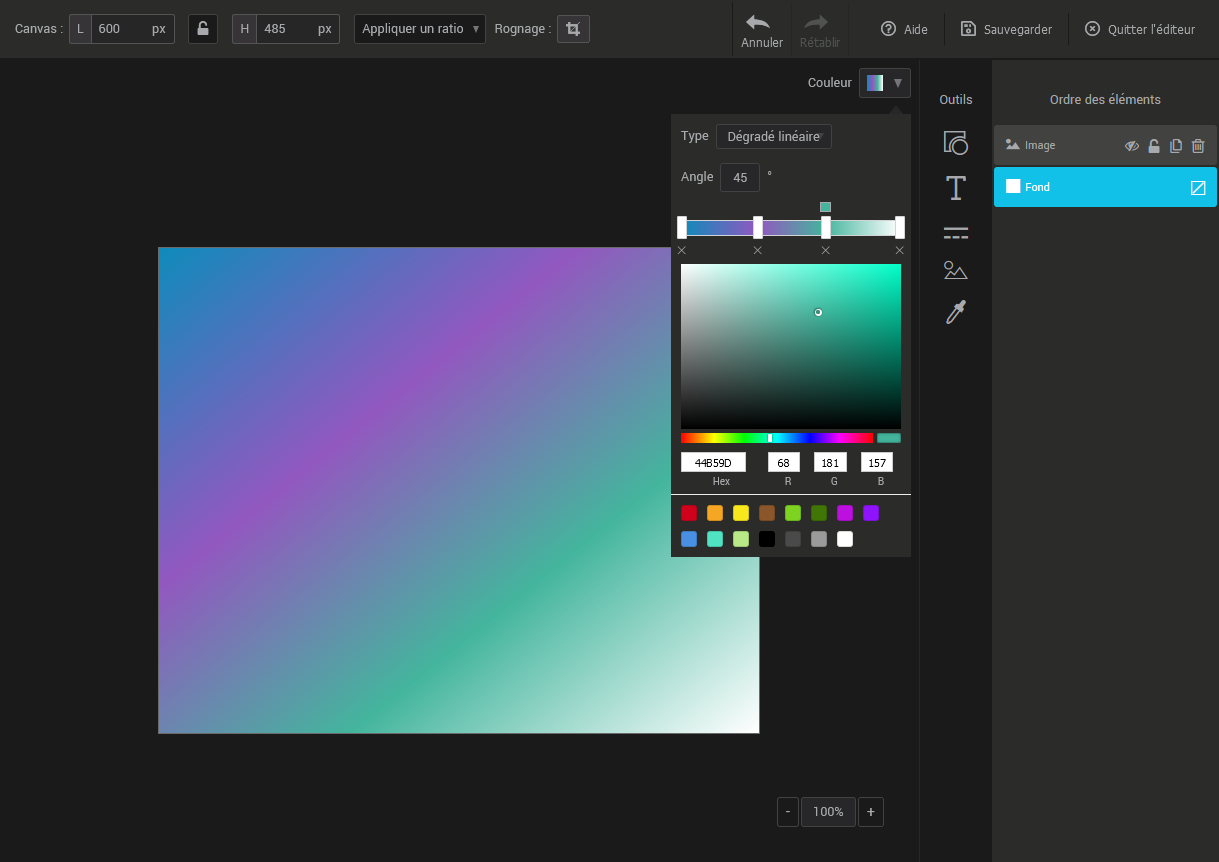Click the Sauvegarder button
Image resolution: width=1219 pixels, height=862 pixels.
(1006, 29)
